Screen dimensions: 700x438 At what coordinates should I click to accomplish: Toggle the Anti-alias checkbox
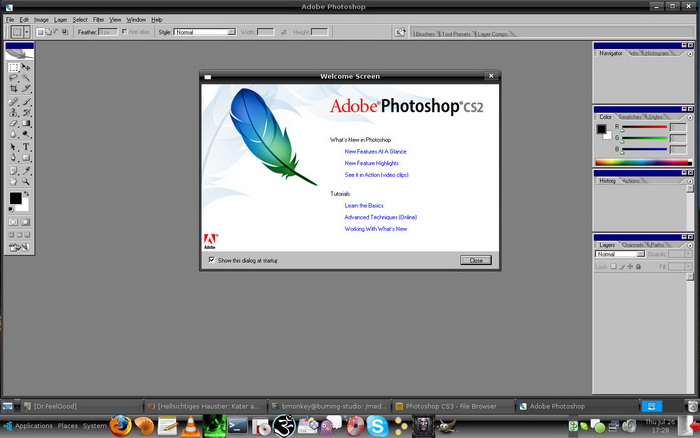coord(124,32)
